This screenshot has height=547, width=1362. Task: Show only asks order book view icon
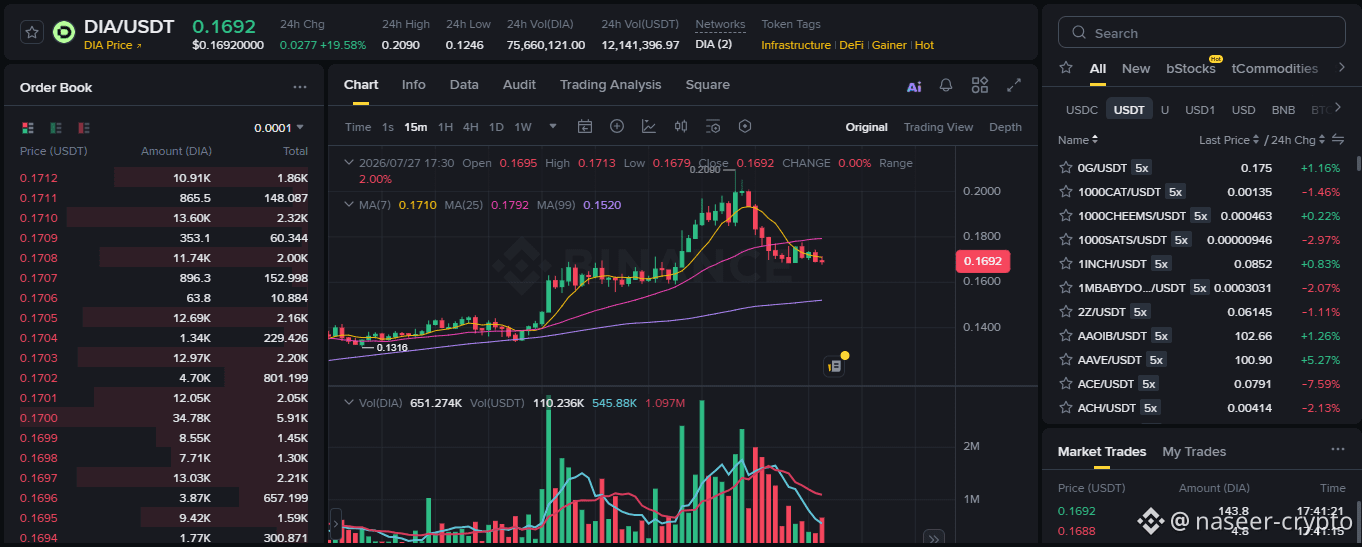pyautogui.click(x=84, y=128)
